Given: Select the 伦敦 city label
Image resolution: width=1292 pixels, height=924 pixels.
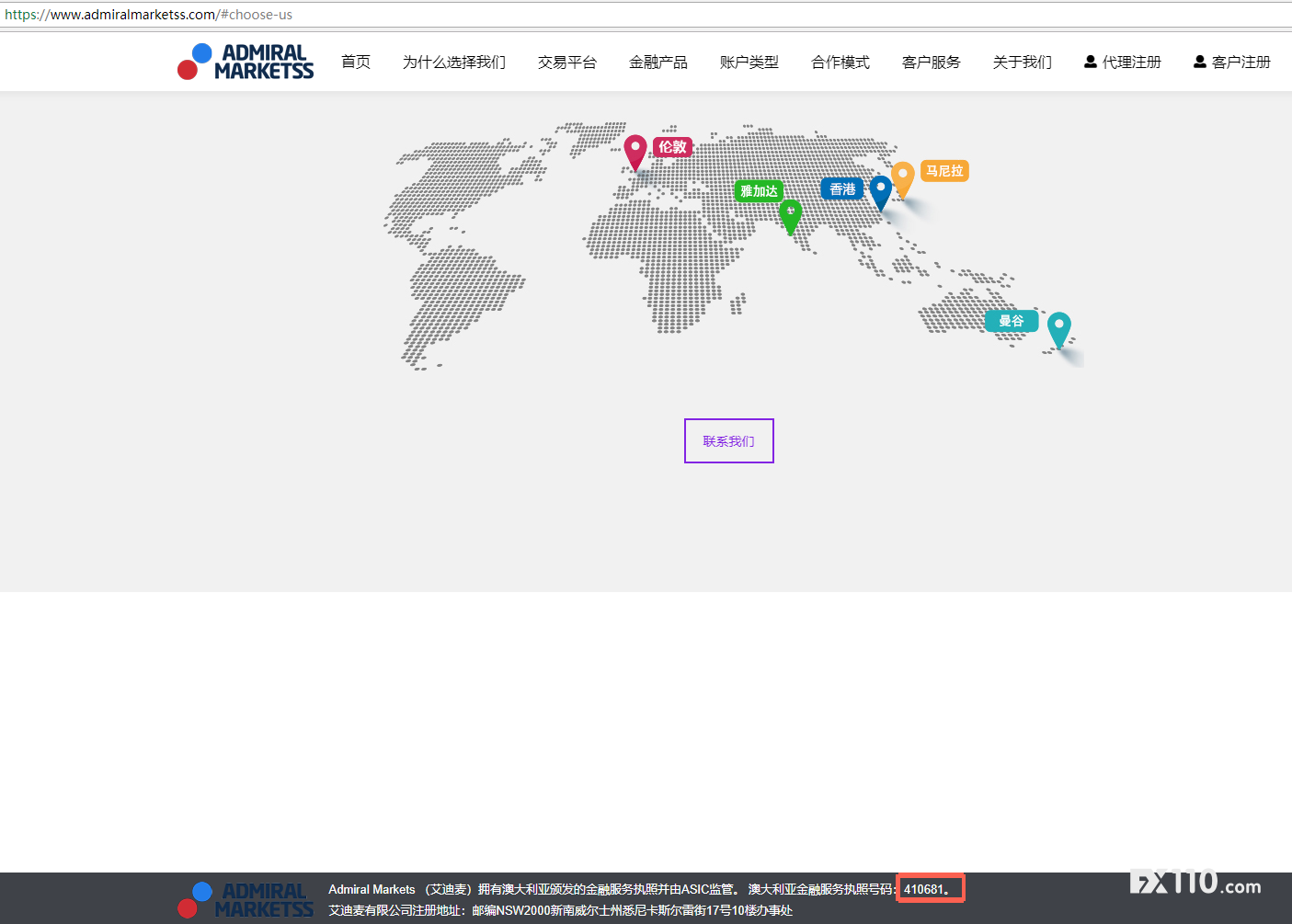Looking at the screenshot, I should coord(673,147).
